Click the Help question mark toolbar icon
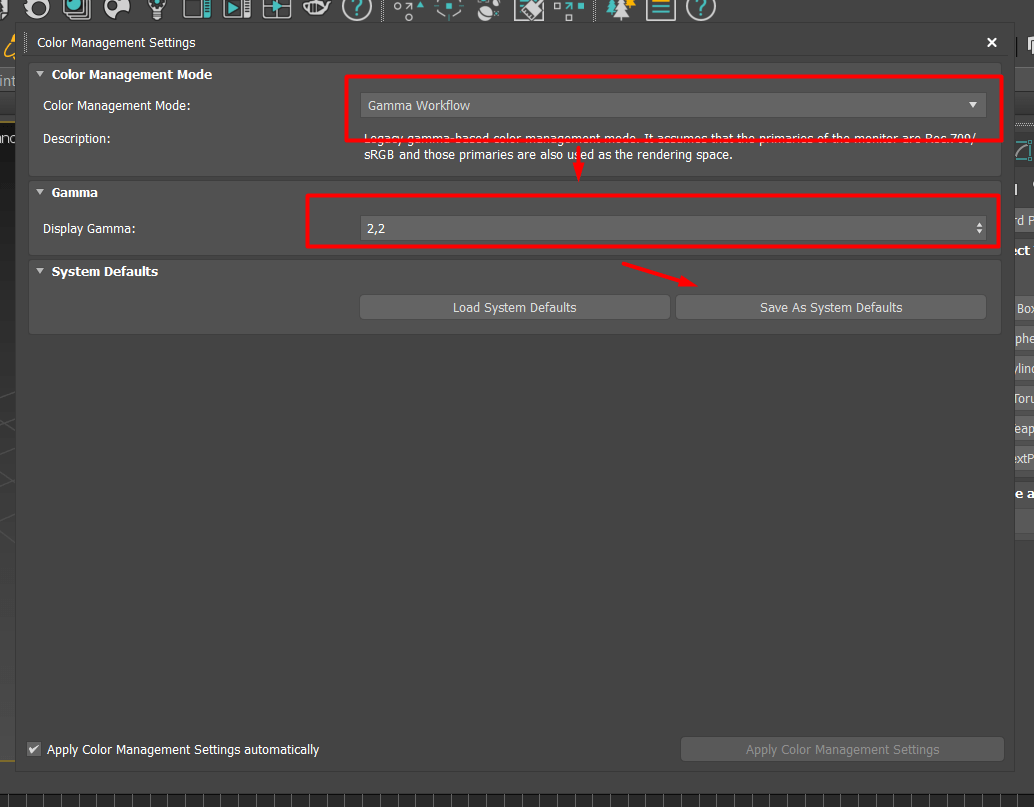Image resolution: width=1034 pixels, height=807 pixels. pyautogui.click(x=700, y=9)
